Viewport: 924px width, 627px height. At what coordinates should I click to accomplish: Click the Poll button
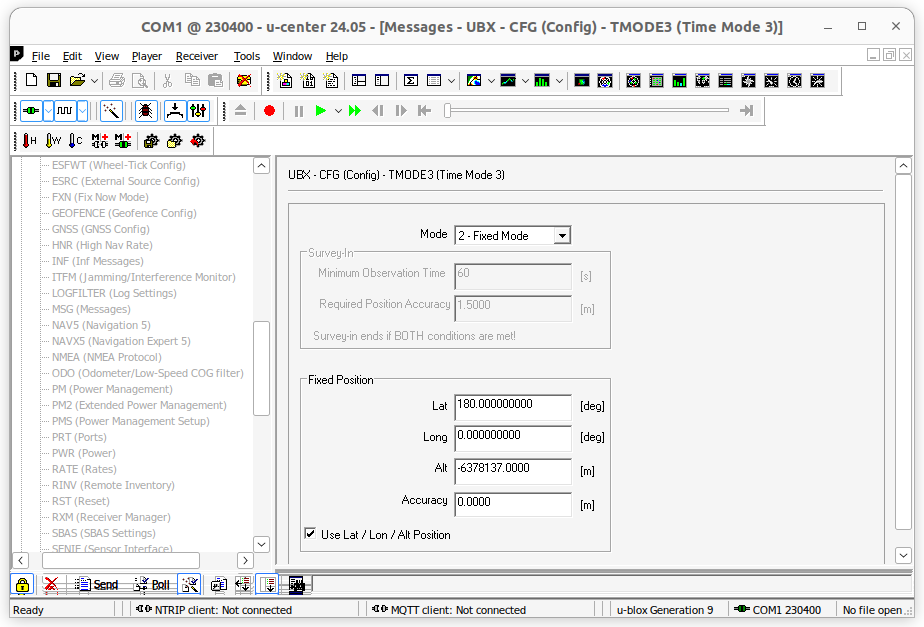click(152, 584)
